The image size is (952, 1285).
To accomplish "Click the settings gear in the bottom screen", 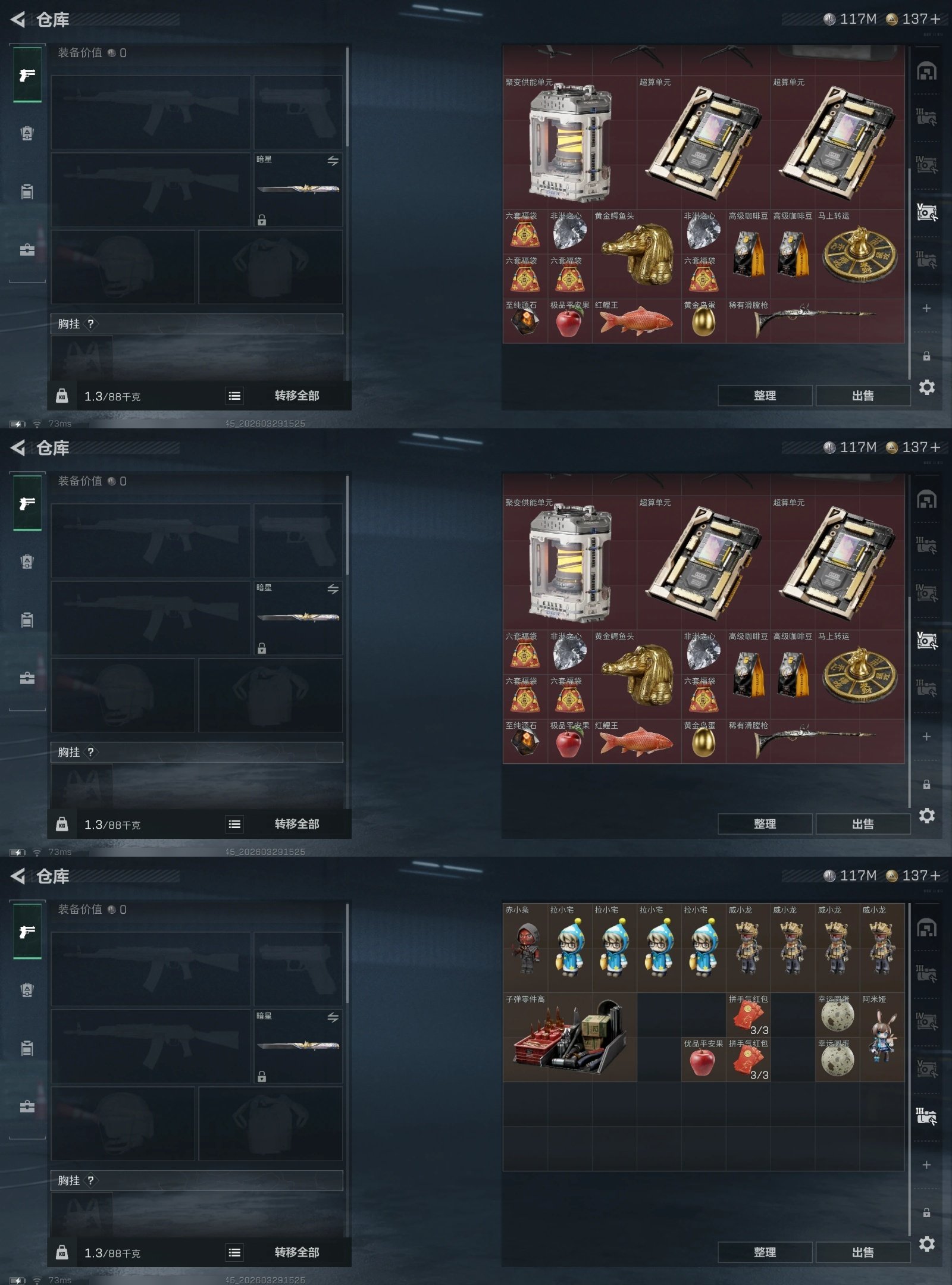I will tap(926, 1243).
